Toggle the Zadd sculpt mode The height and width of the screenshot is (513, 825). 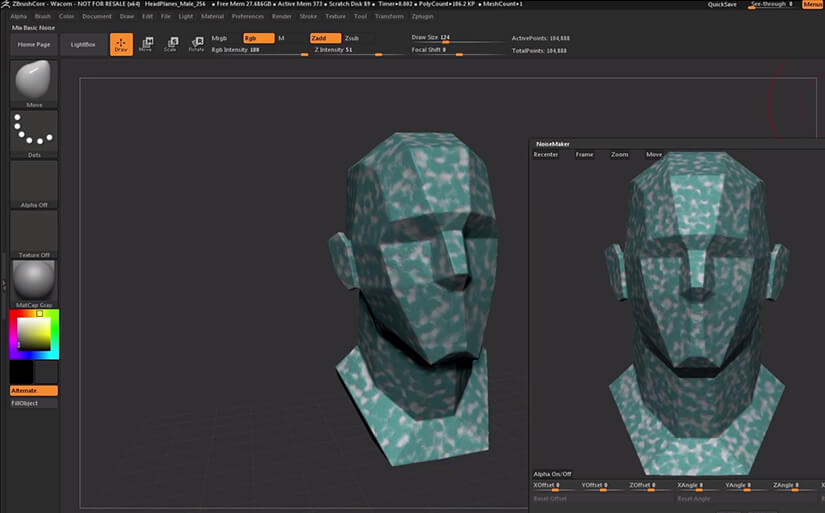point(325,38)
